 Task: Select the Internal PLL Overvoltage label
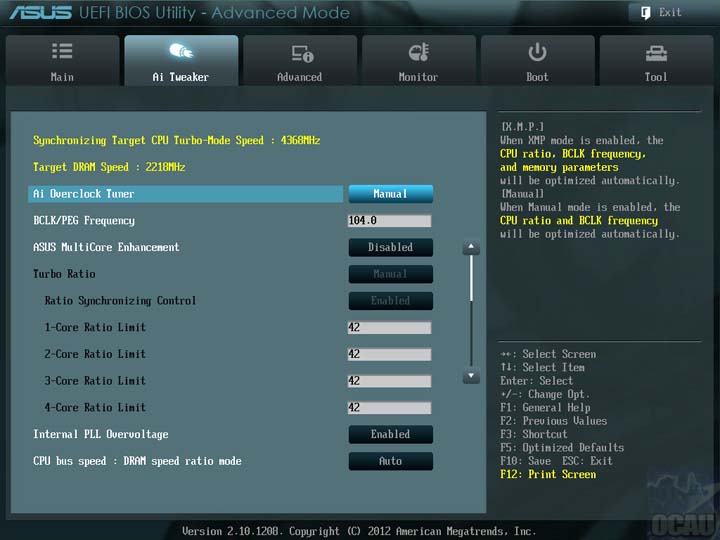[101, 434]
